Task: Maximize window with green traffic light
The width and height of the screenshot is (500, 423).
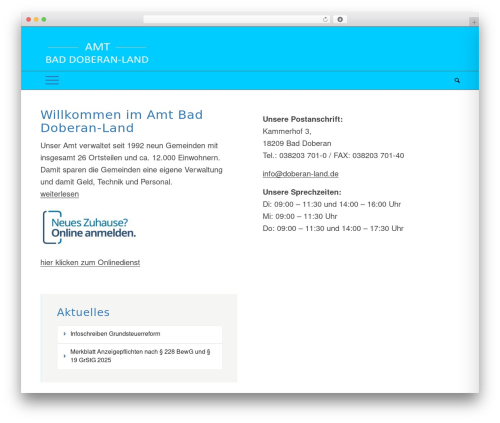Action: click(x=44, y=19)
